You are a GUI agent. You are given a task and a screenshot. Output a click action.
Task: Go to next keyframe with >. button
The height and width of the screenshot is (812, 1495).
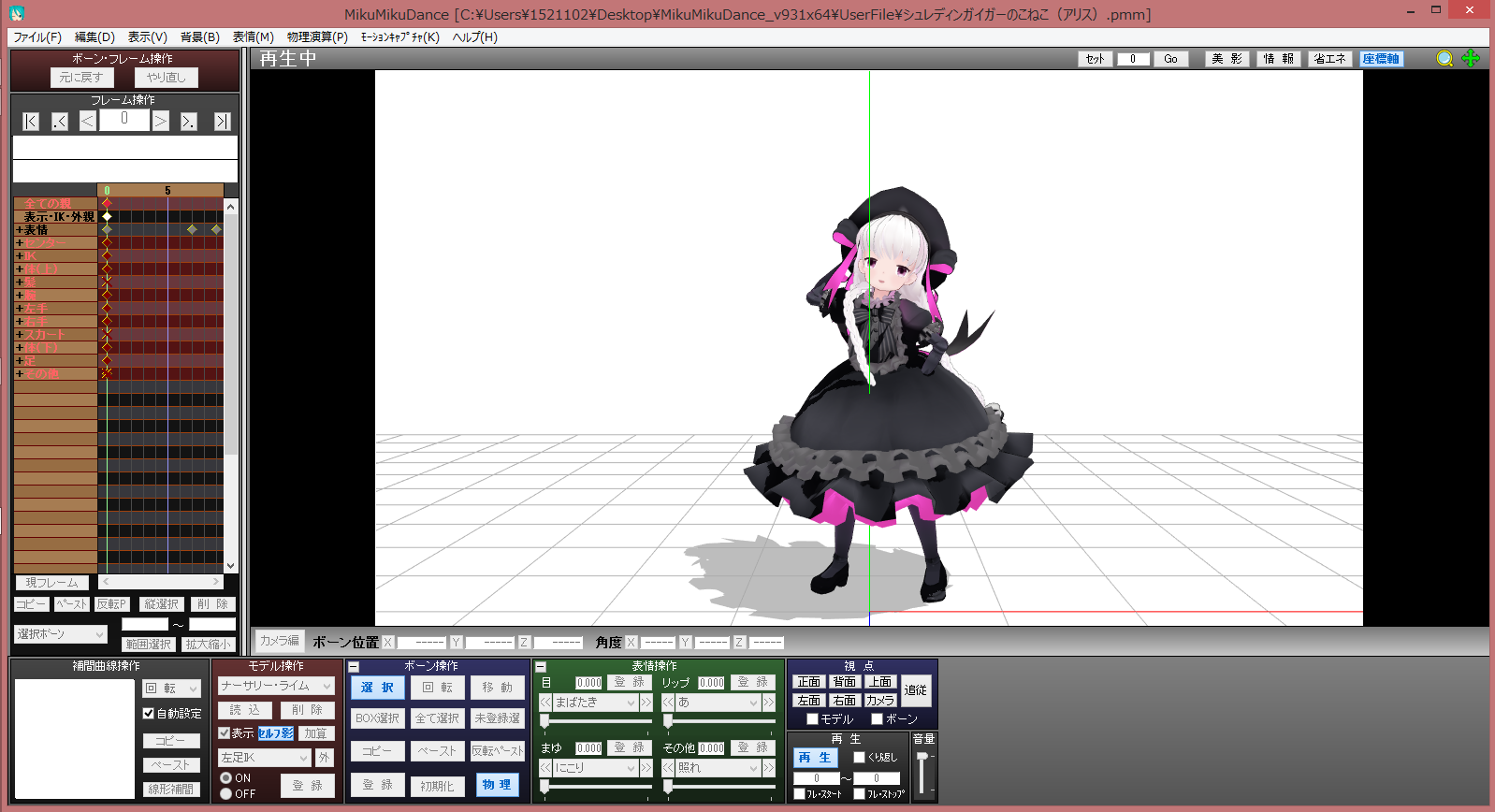pyautogui.click(x=189, y=121)
